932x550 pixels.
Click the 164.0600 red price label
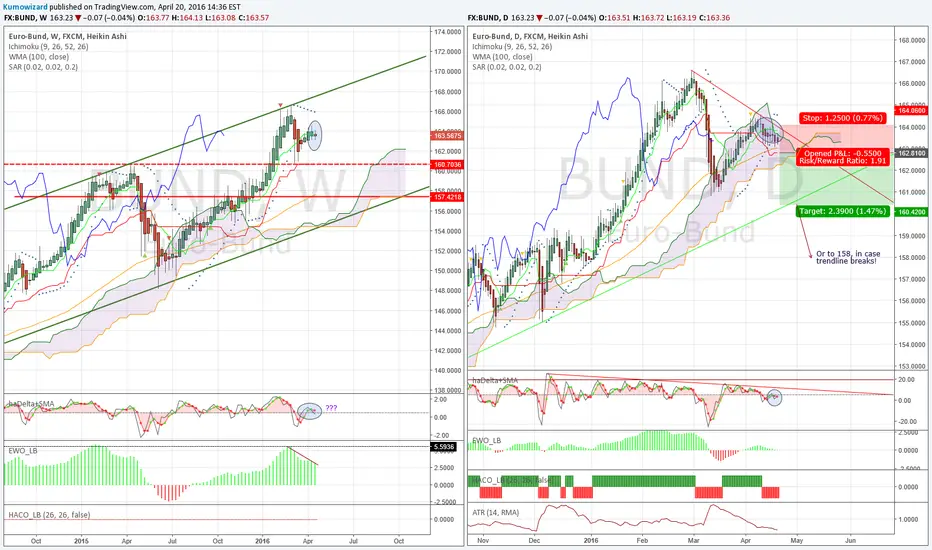[911, 110]
